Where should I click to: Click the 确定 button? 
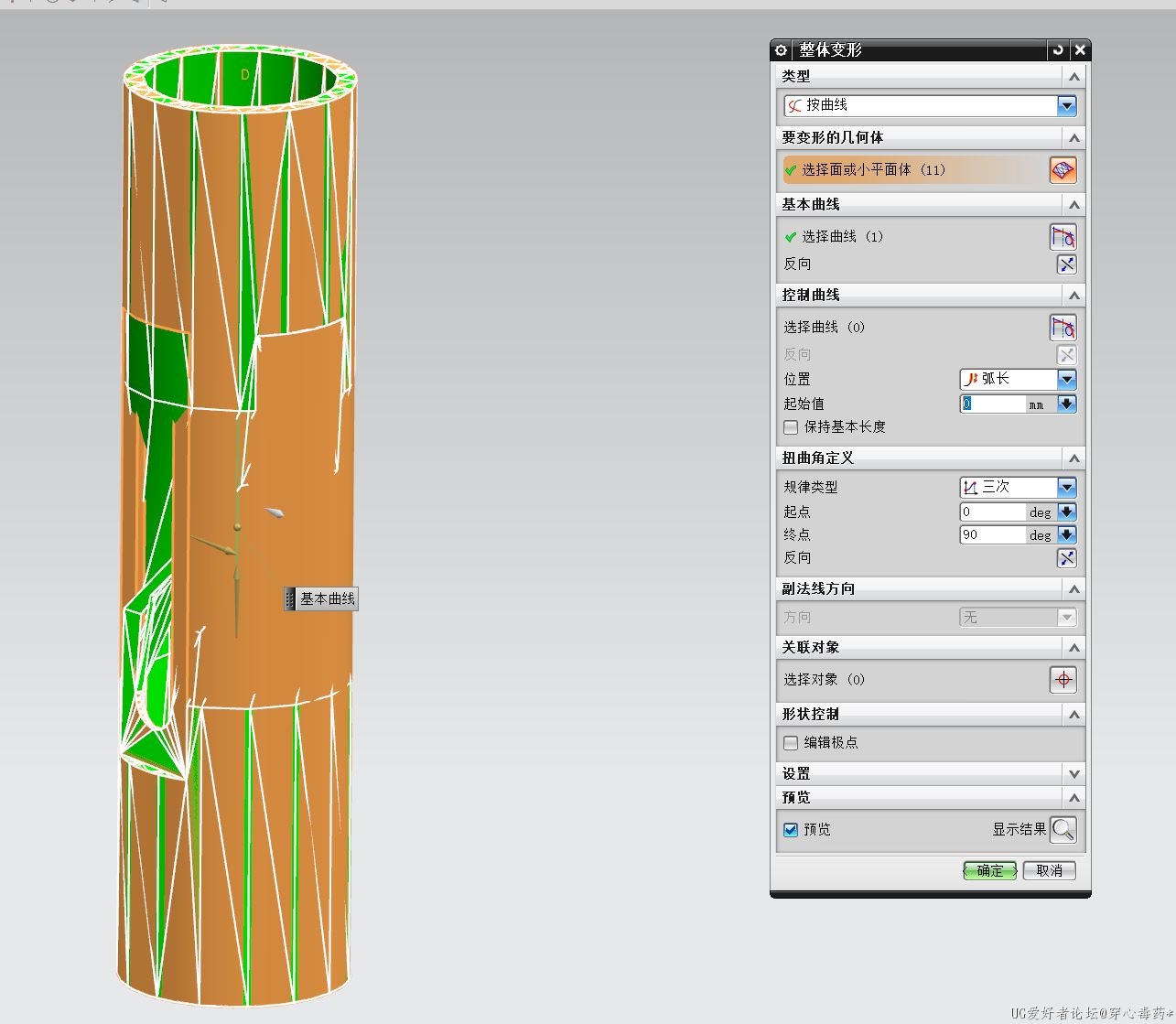coord(990,870)
